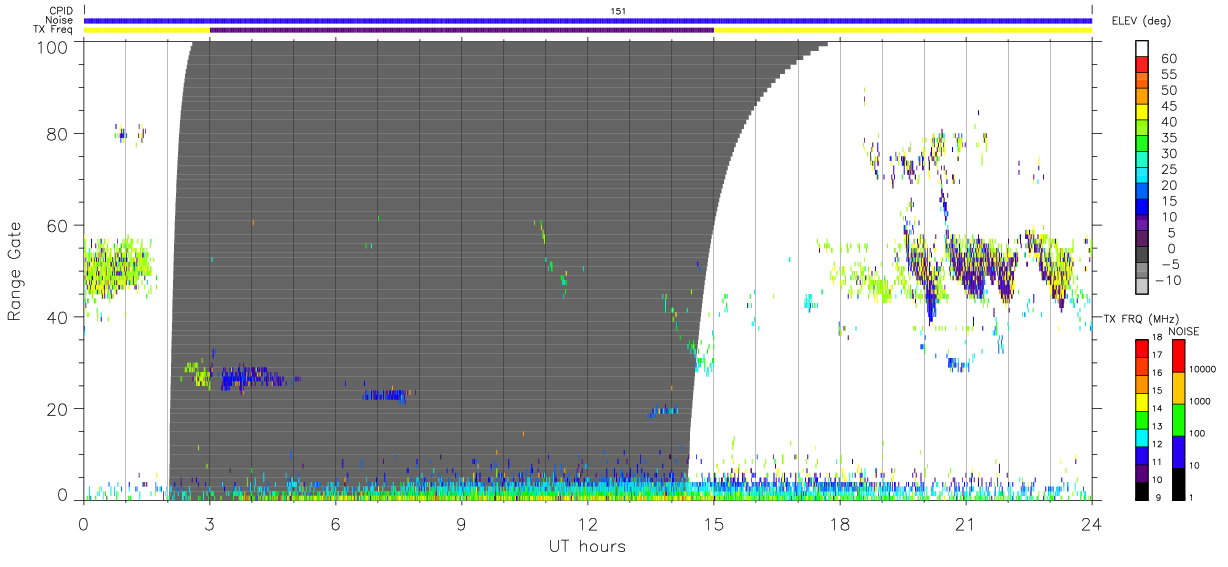Click the Range Gate axis title

(x=15, y=270)
